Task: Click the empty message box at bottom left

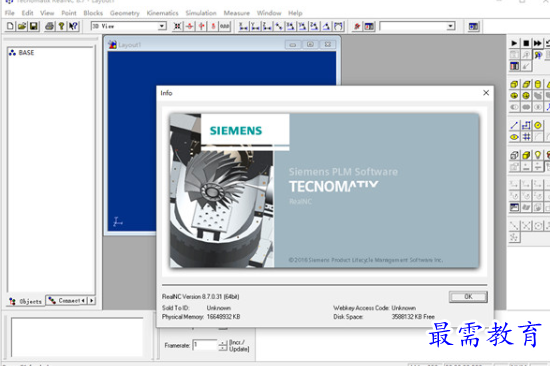Action: tap(77, 337)
